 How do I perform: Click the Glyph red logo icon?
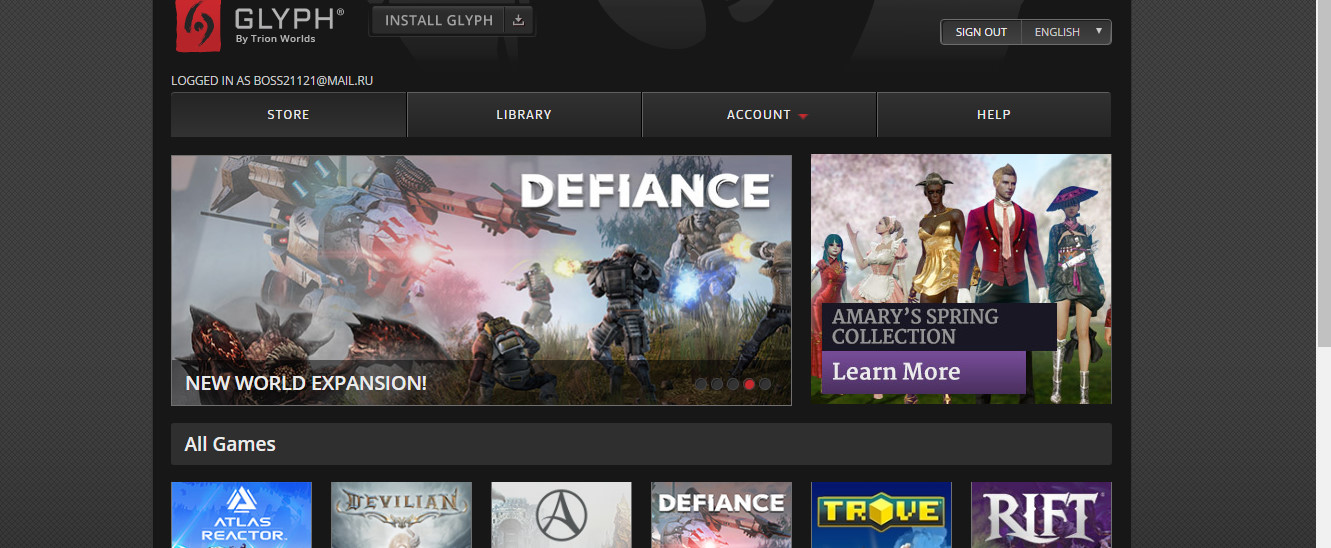(x=198, y=24)
